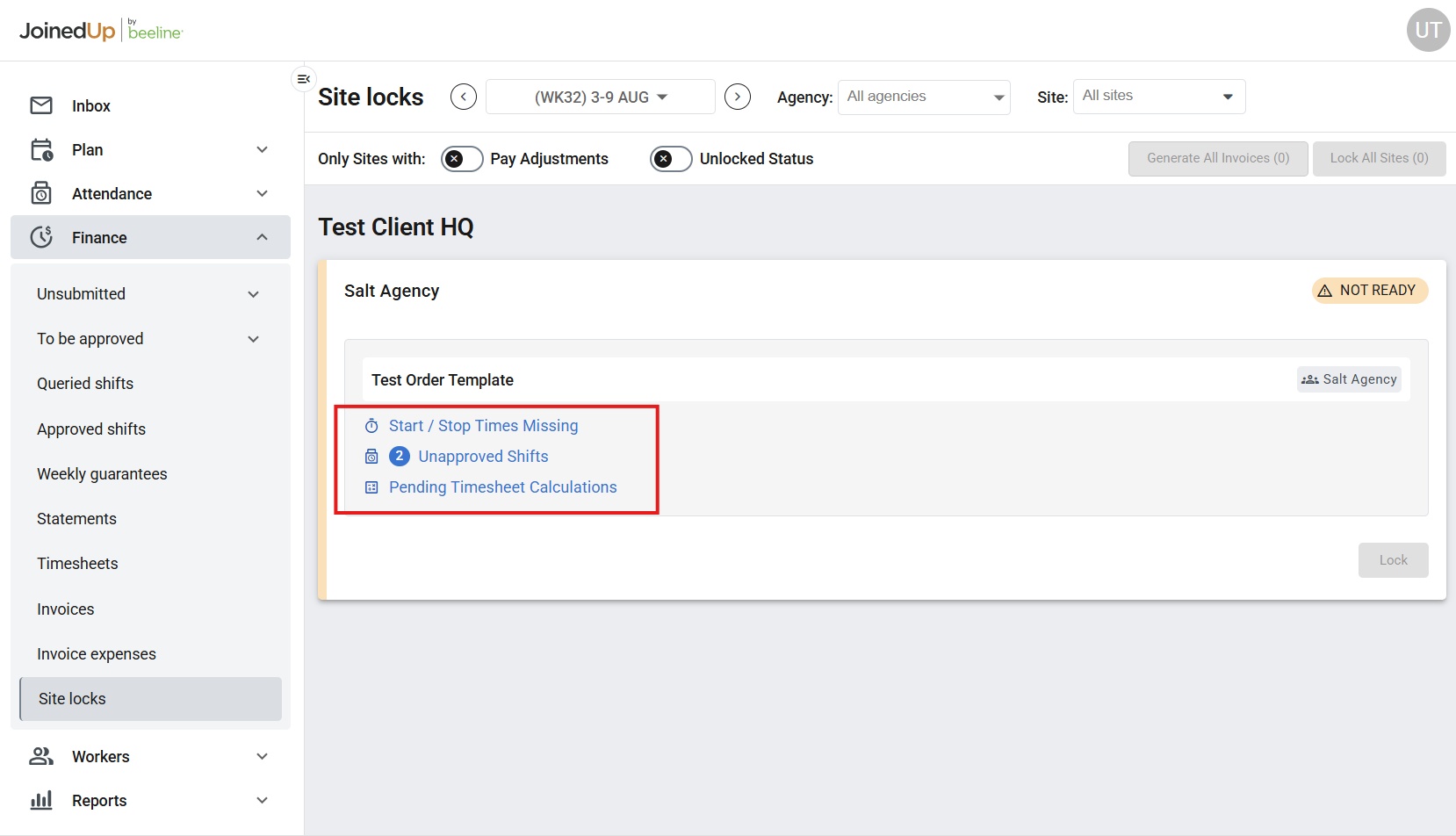Collapse the Finance menu chevron
This screenshot has width=1456, height=836.
[262, 237]
